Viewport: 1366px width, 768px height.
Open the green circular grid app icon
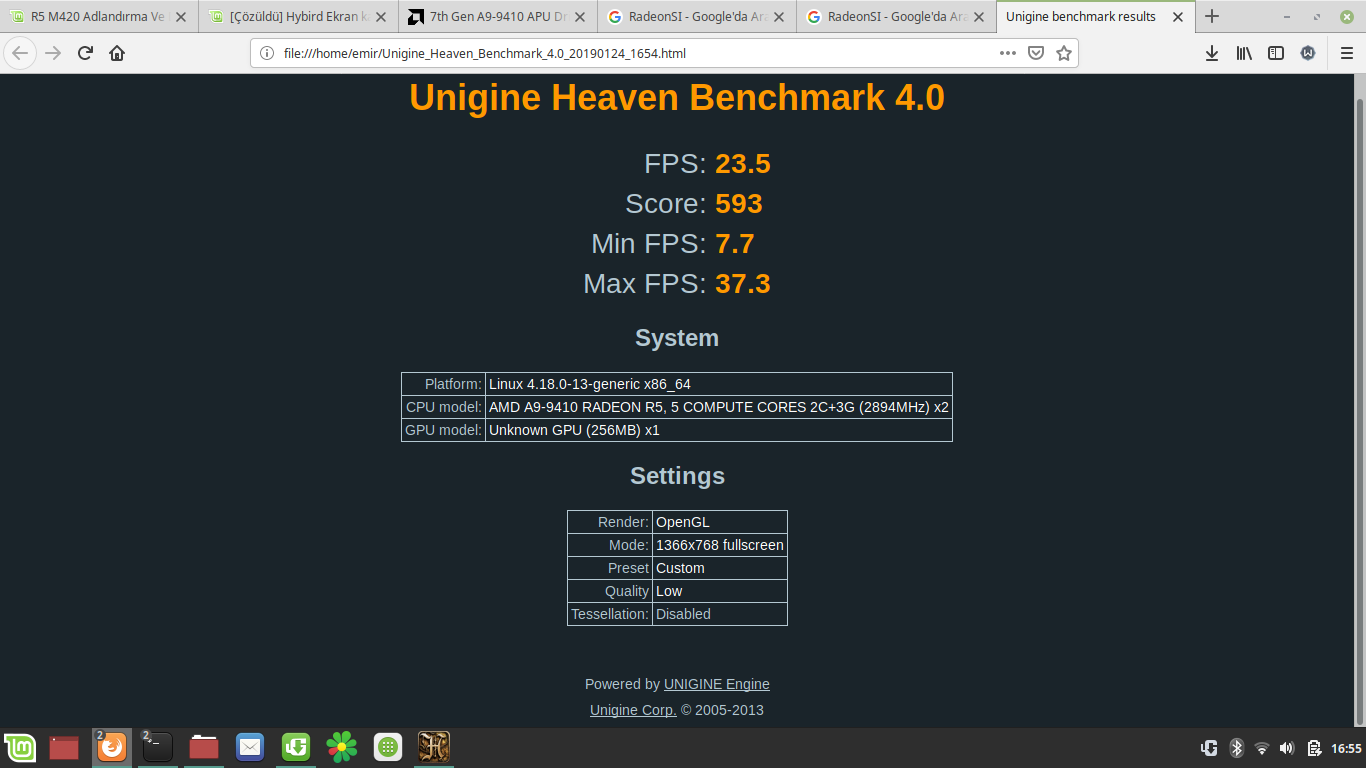coord(388,747)
